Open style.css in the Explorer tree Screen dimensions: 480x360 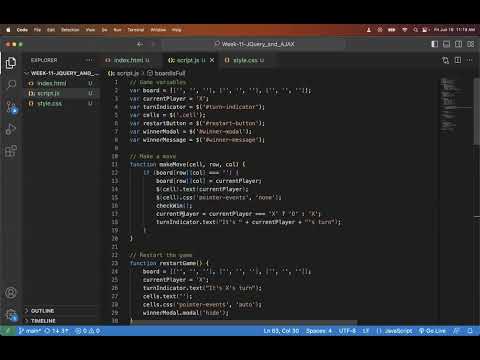(x=62, y=103)
